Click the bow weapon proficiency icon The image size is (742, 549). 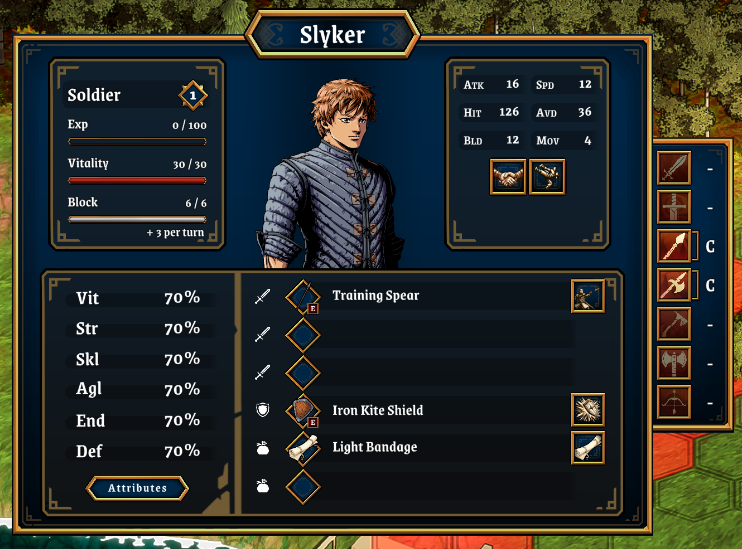coord(674,402)
